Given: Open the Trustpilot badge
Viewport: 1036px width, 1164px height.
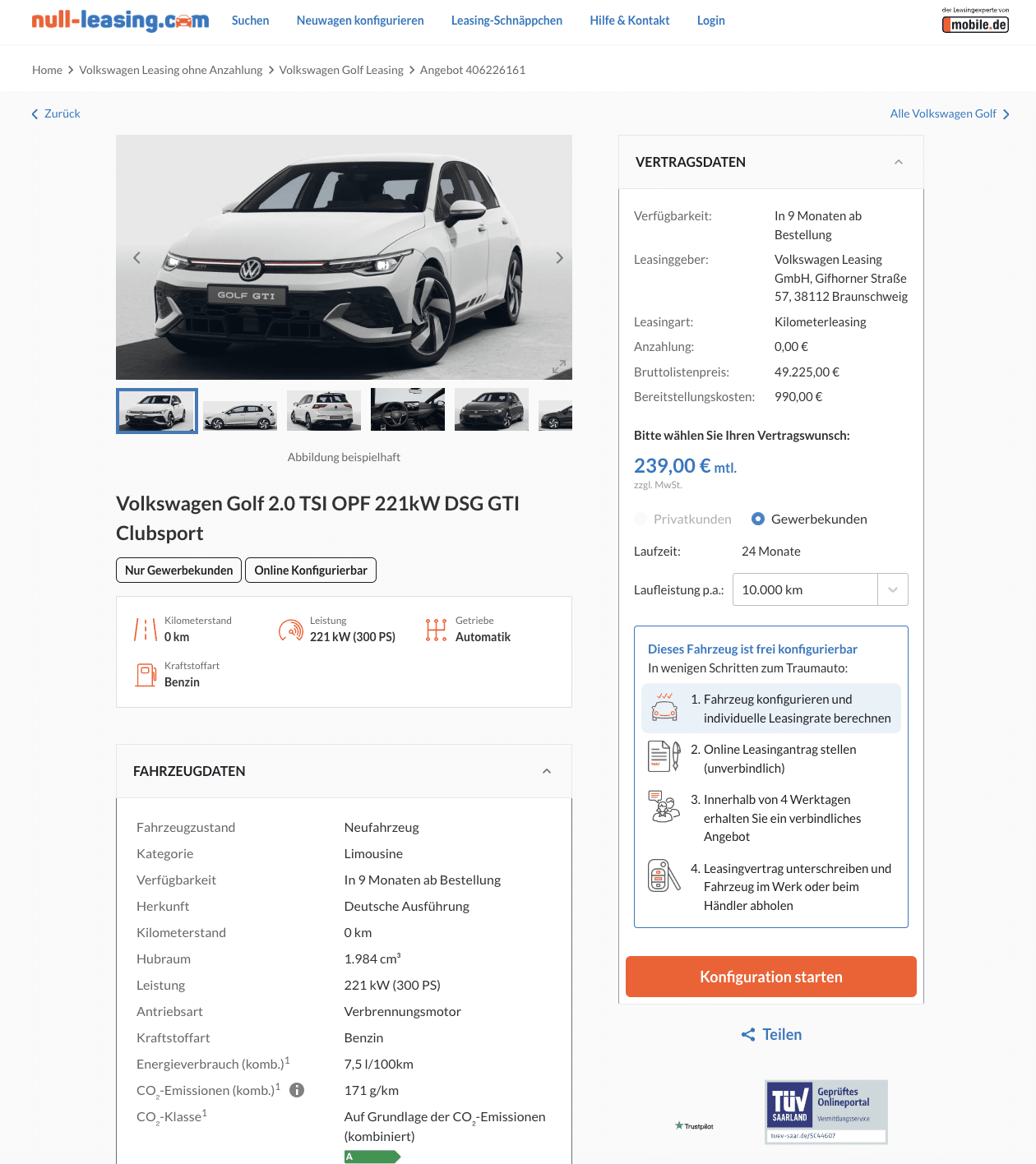Looking at the screenshot, I should pyautogui.click(x=694, y=1126).
